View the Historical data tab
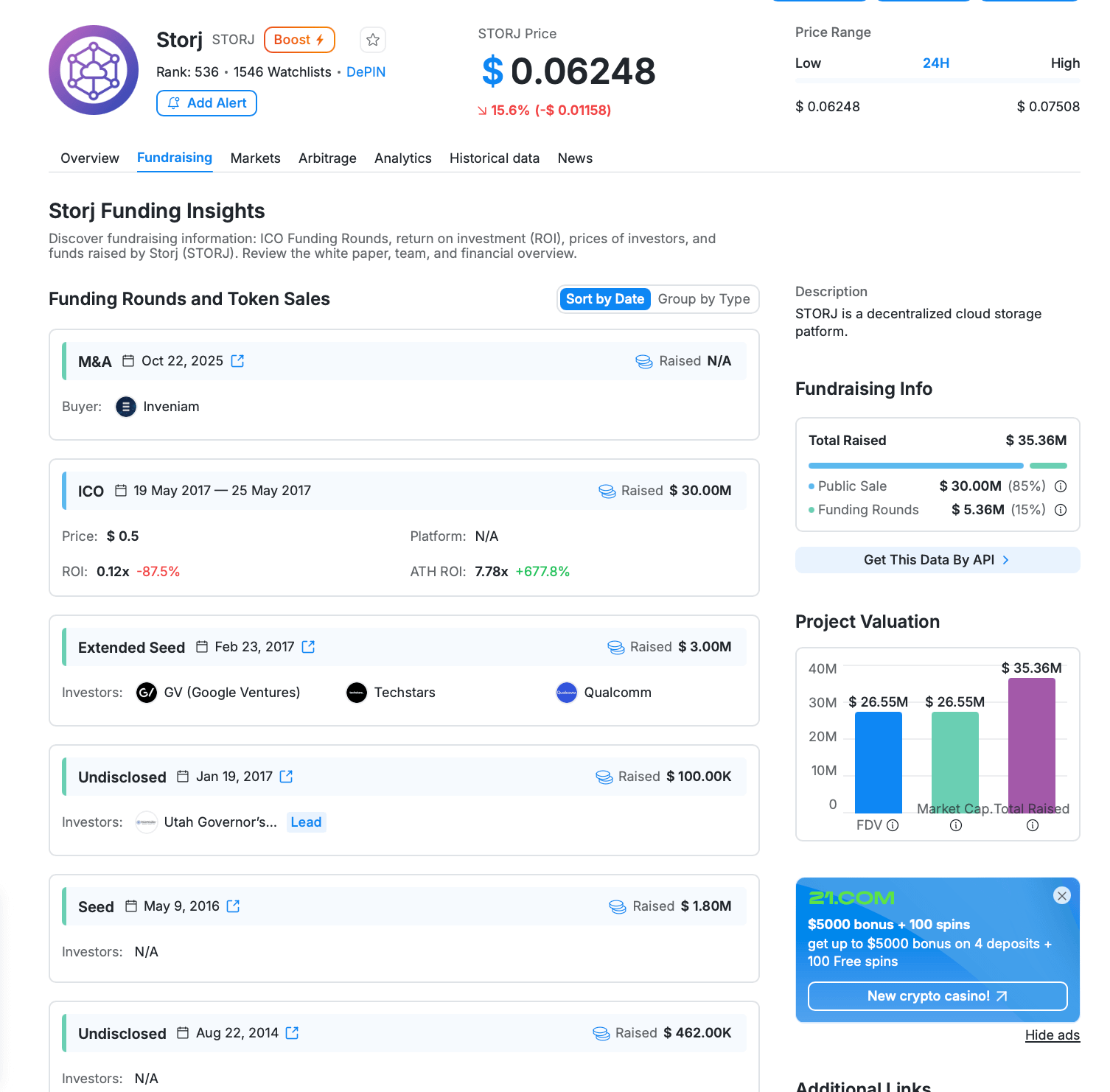Image resolution: width=1110 pixels, height=1092 pixels. (x=495, y=158)
